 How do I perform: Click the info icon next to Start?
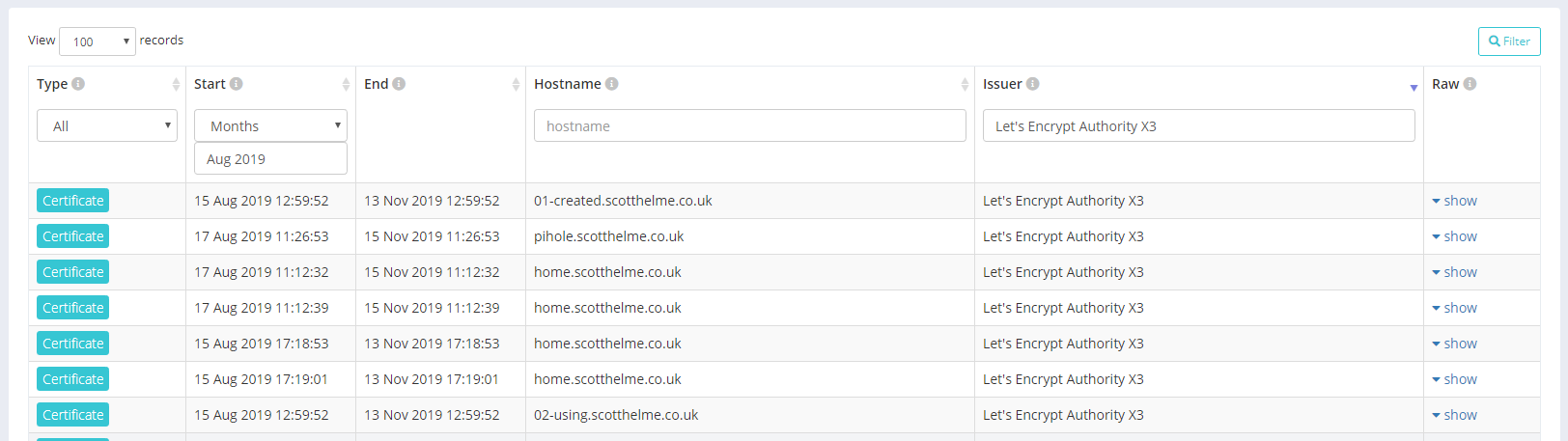click(236, 84)
